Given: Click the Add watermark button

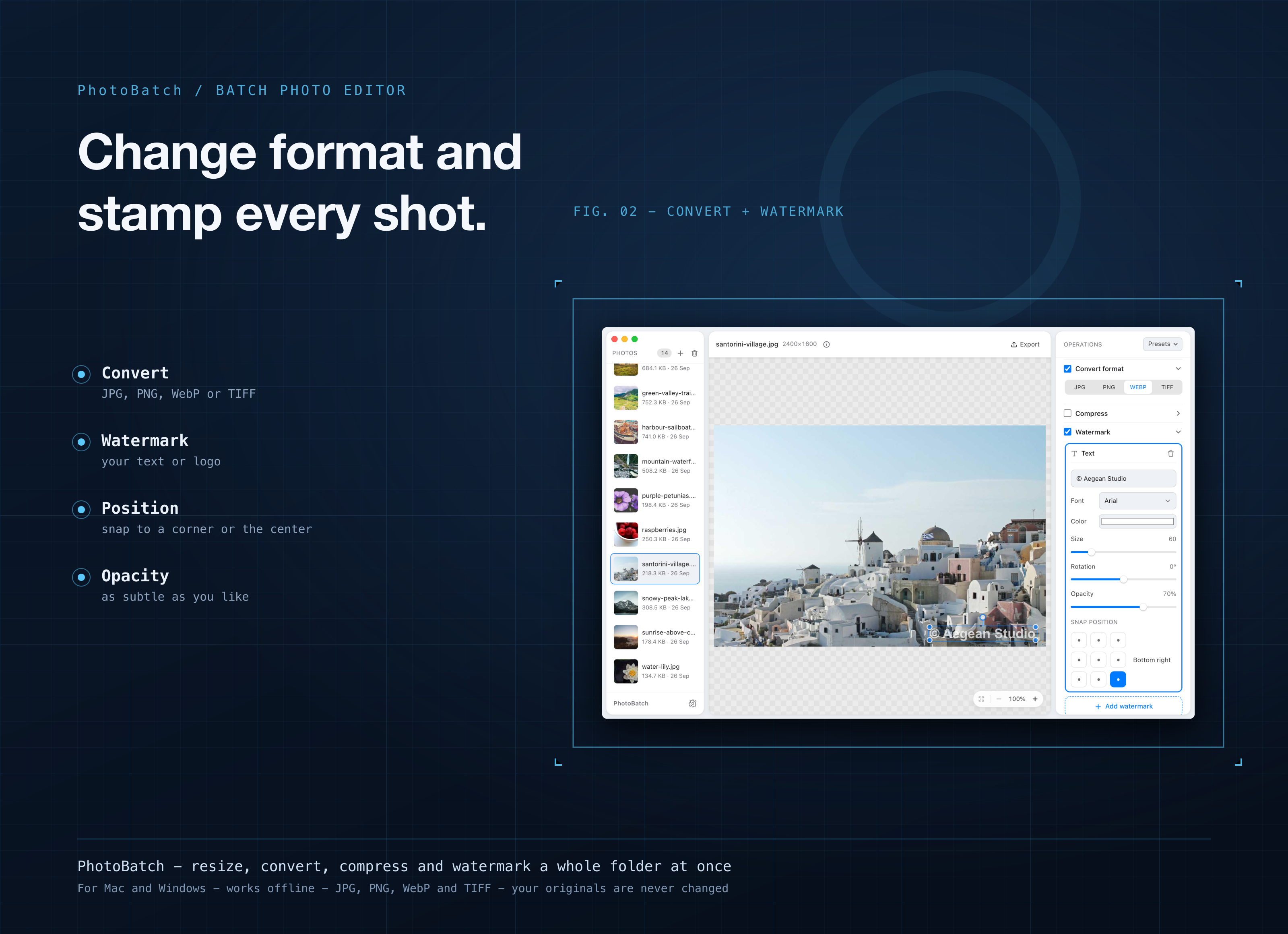Looking at the screenshot, I should pyautogui.click(x=1123, y=706).
